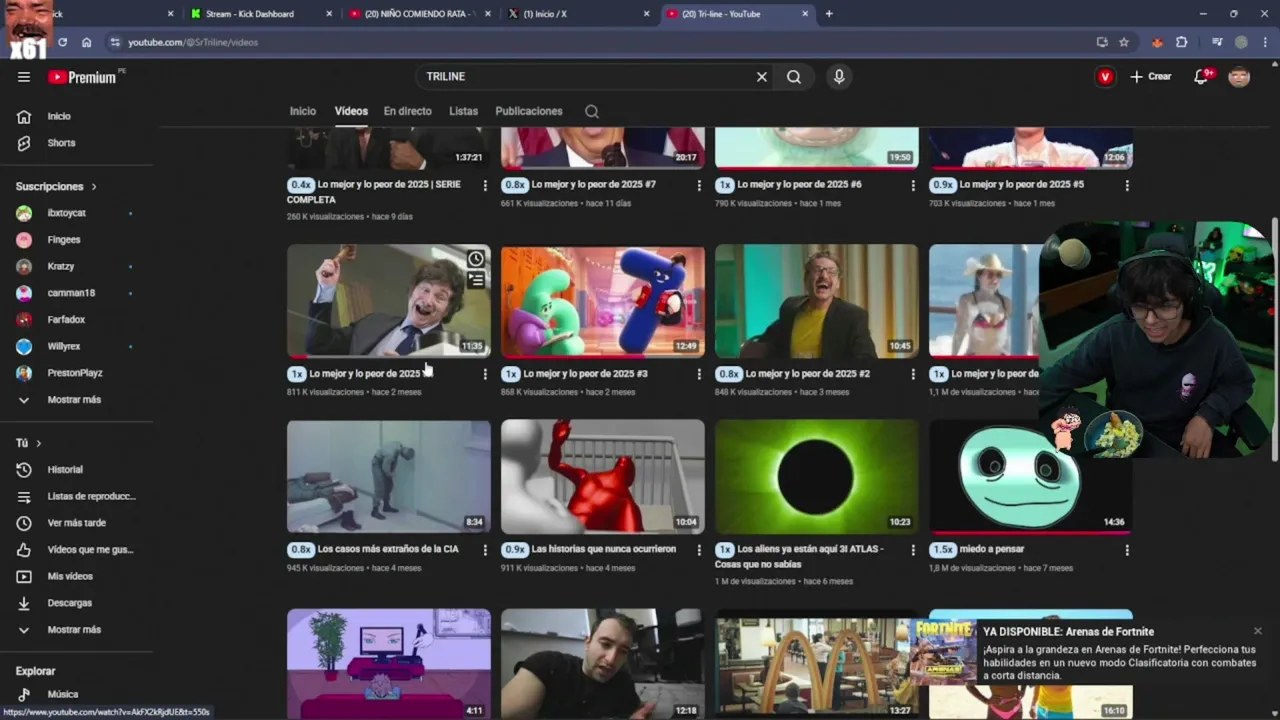Start voice search with microphone icon
Viewport: 1280px width, 720px height.
tap(839, 77)
